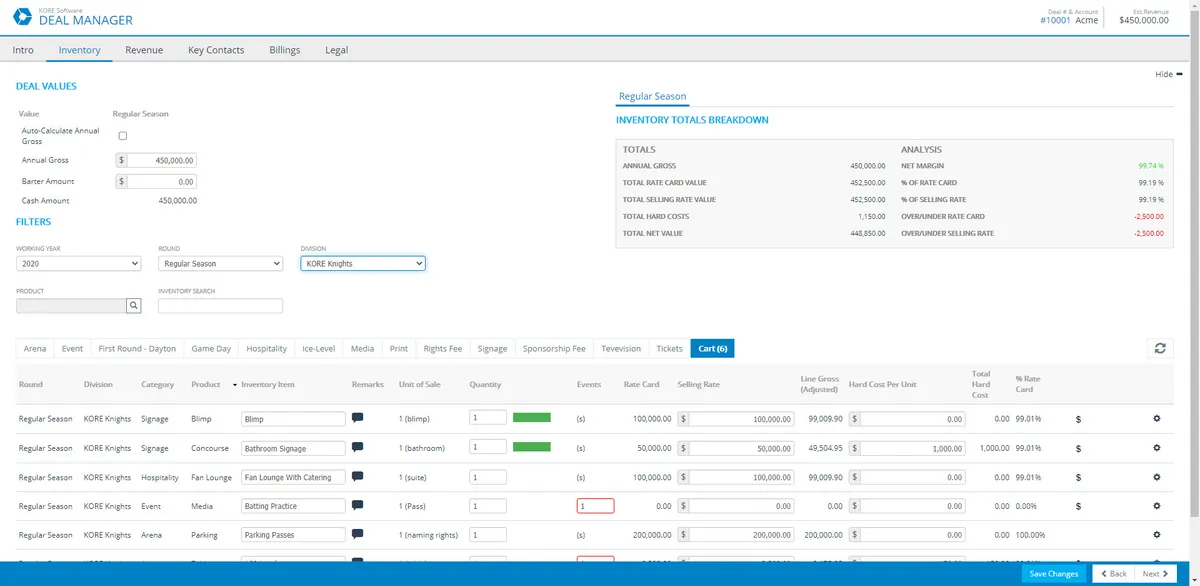
Task: Edit Batting Practice events field
Action: [x=595, y=506]
